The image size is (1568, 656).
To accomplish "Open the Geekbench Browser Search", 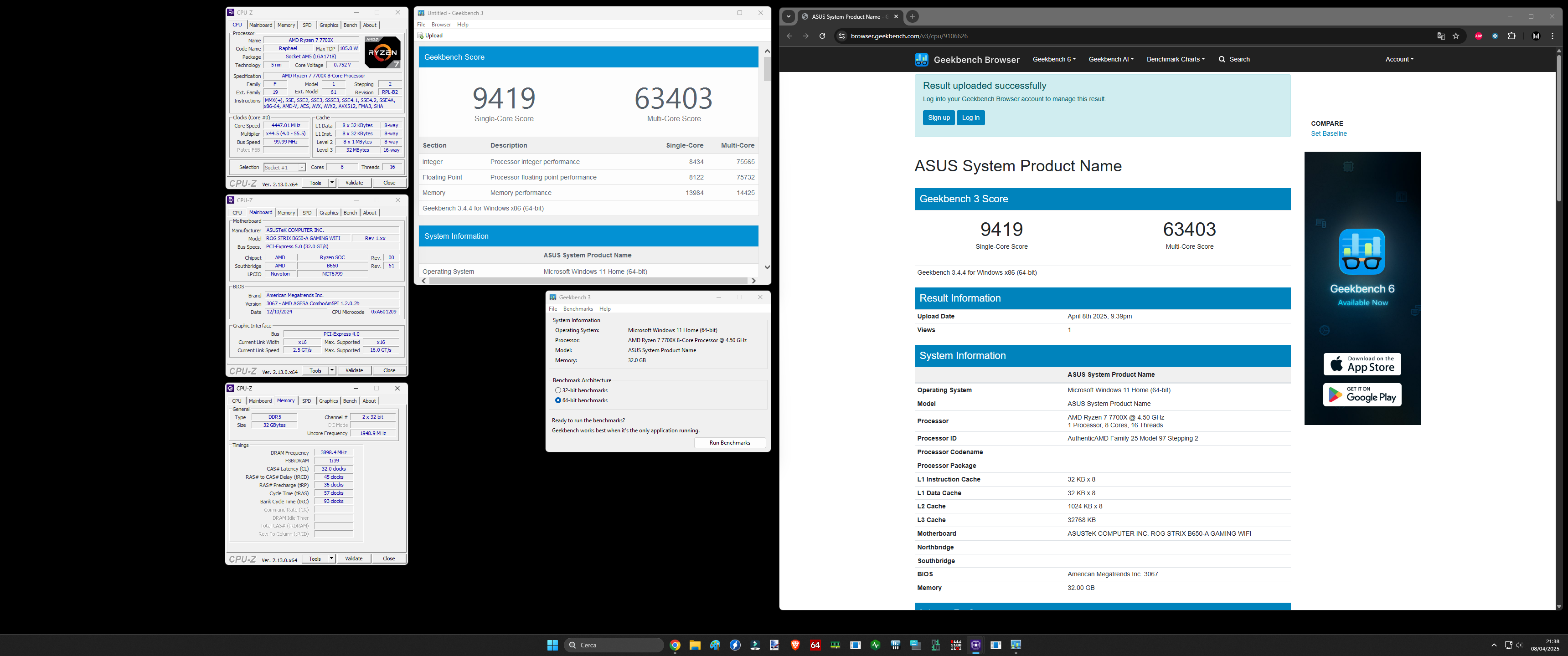I will pyautogui.click(x=1234, y=59).
